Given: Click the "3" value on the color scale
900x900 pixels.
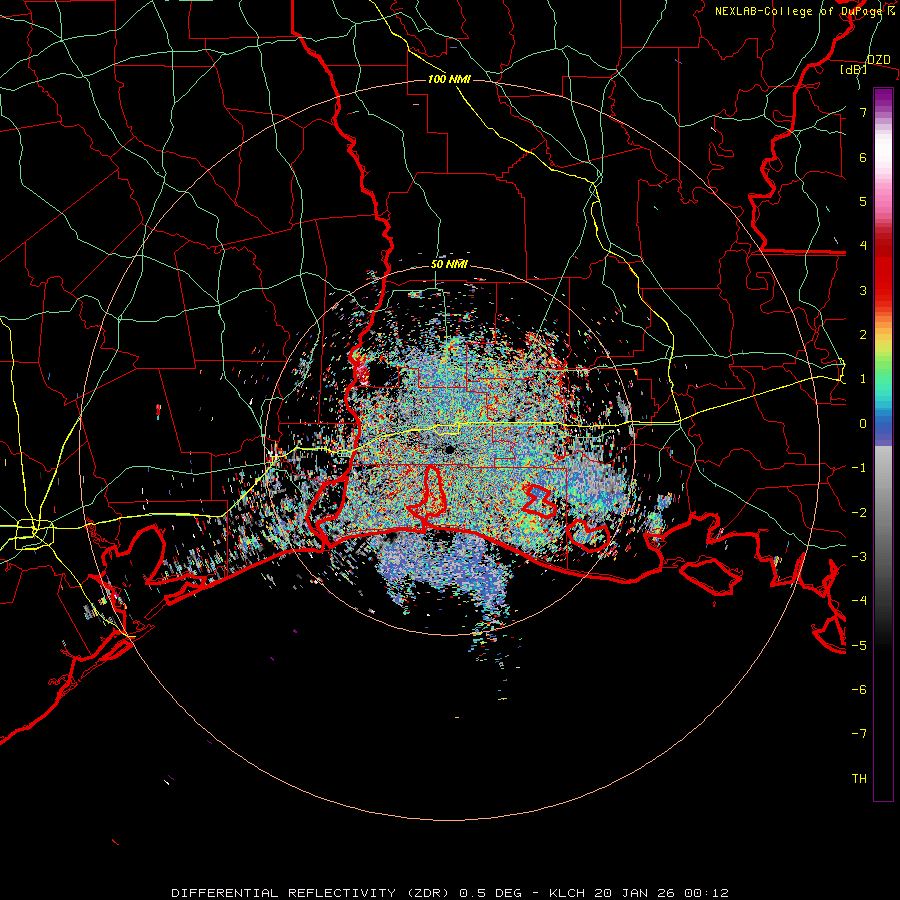Looking at the screenshot, I should [x=863, y=290].
